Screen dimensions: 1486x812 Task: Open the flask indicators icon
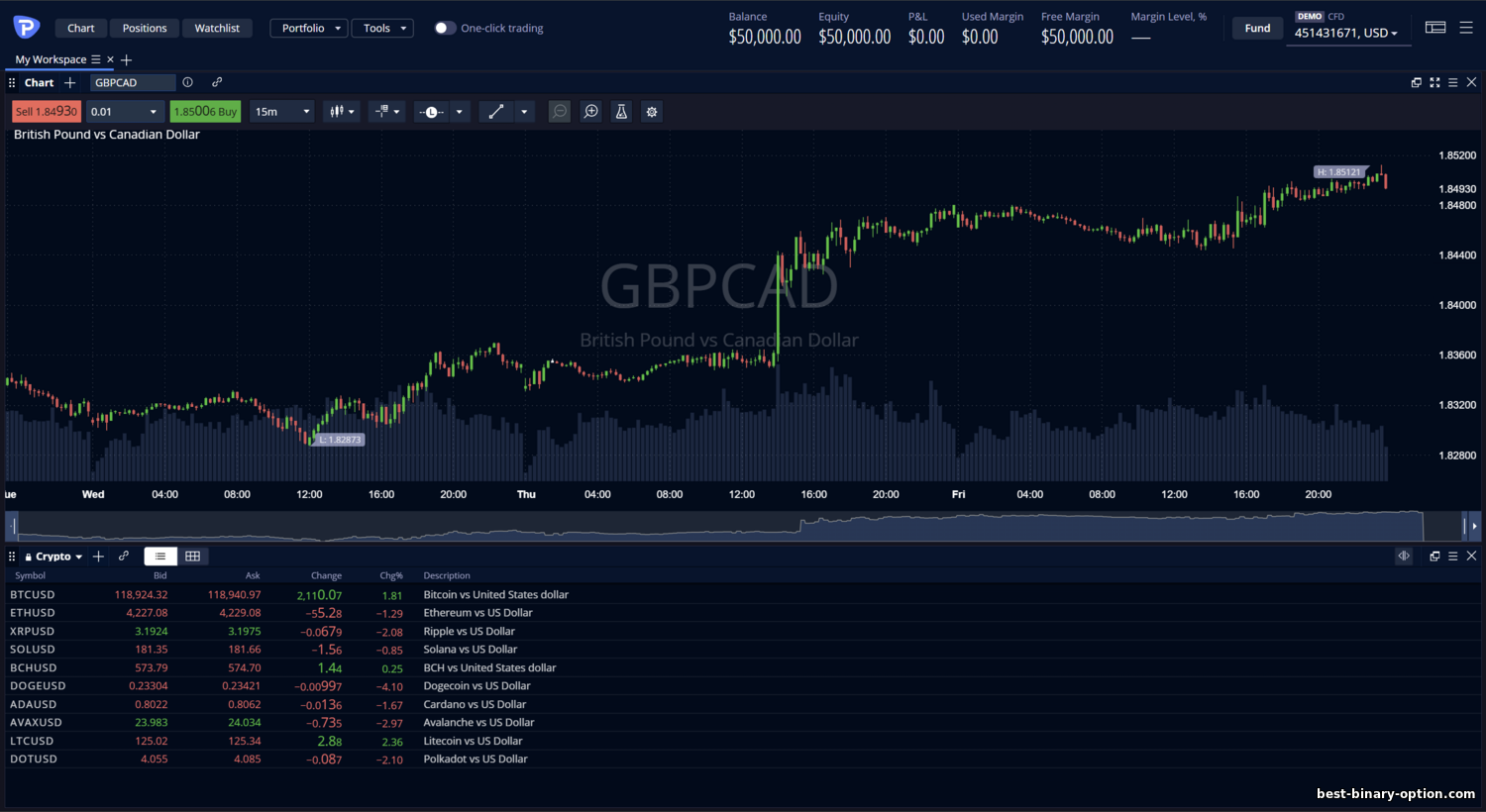tap(621, 112)
